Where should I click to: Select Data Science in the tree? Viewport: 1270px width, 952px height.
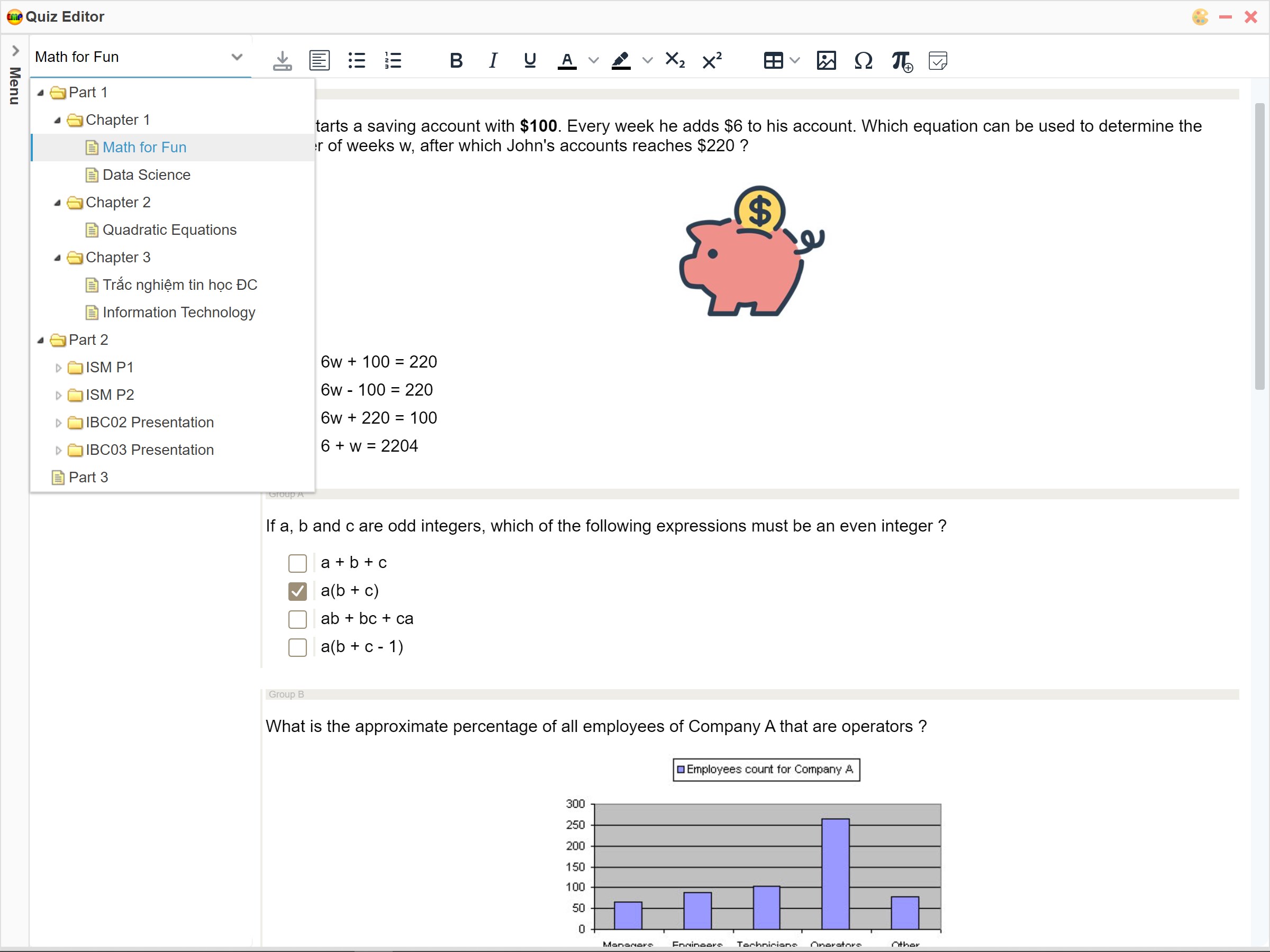coord(146,175)
